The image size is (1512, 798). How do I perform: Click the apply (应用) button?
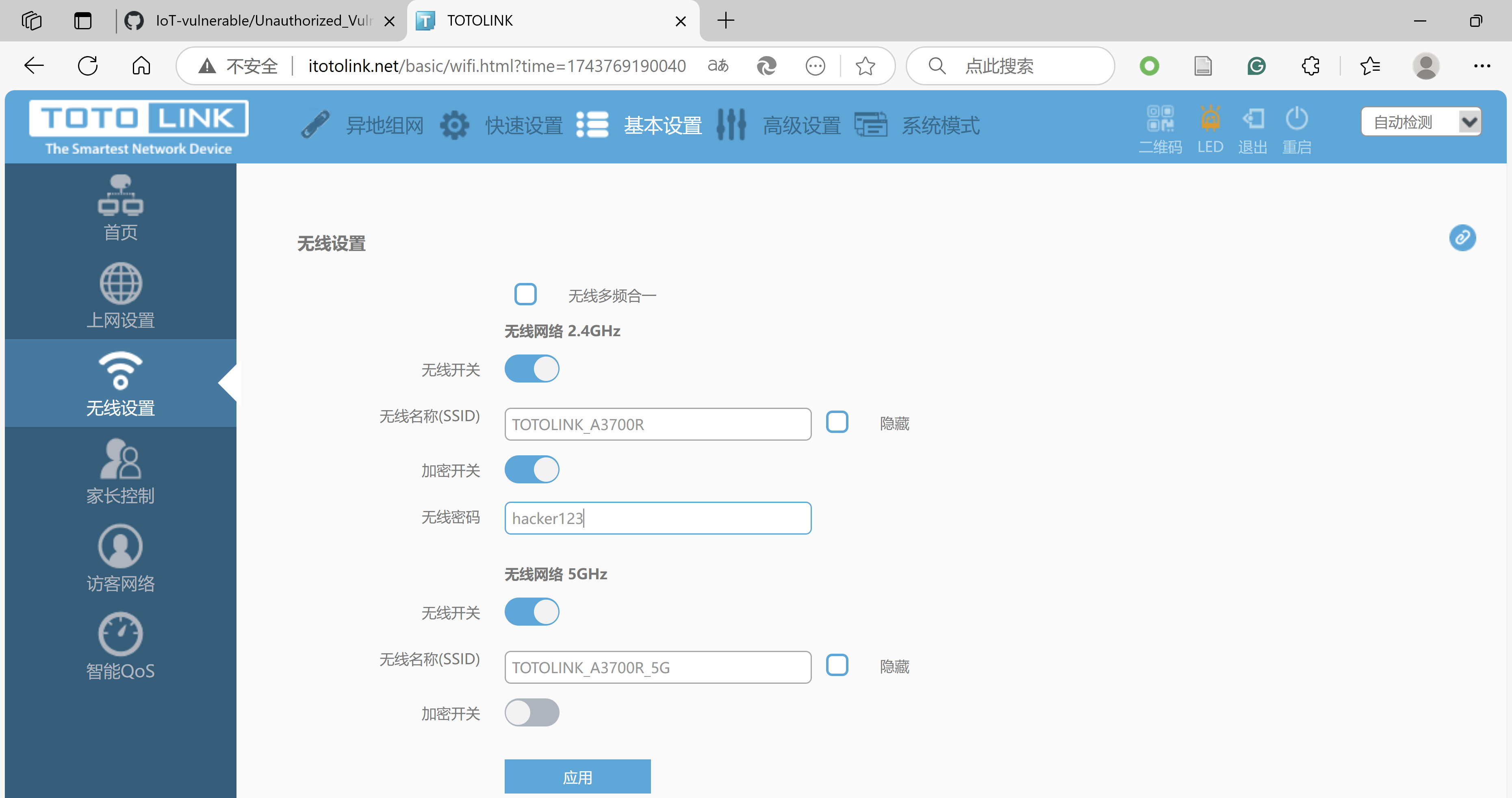pos(577,776)
